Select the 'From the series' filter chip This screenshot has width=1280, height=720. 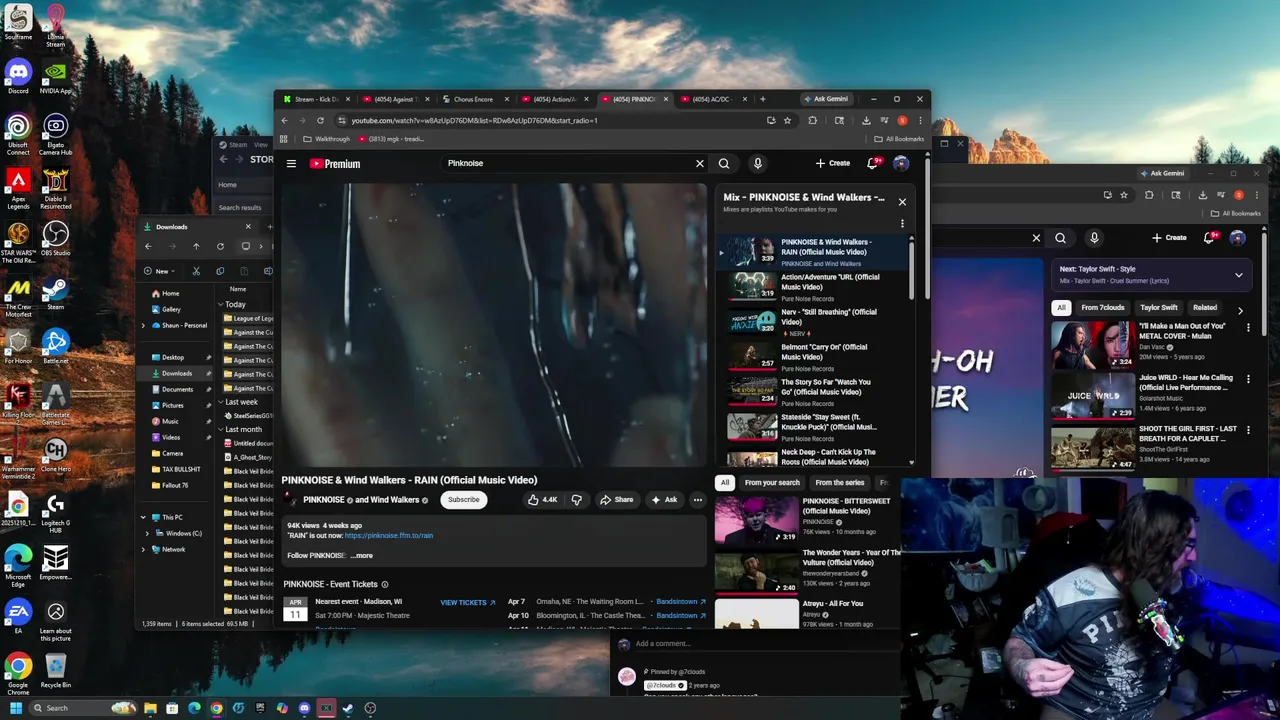pyautogui.click(x=840, y=483)
